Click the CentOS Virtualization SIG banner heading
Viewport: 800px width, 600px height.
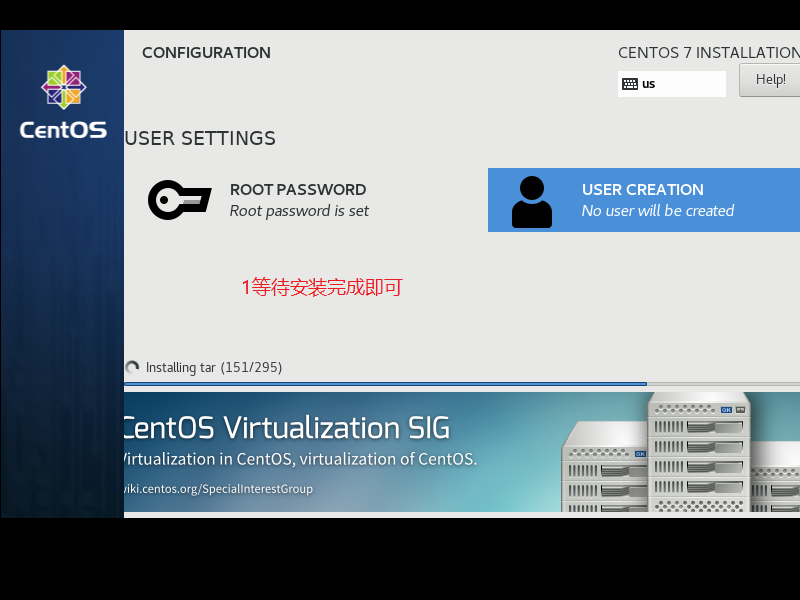287,428
